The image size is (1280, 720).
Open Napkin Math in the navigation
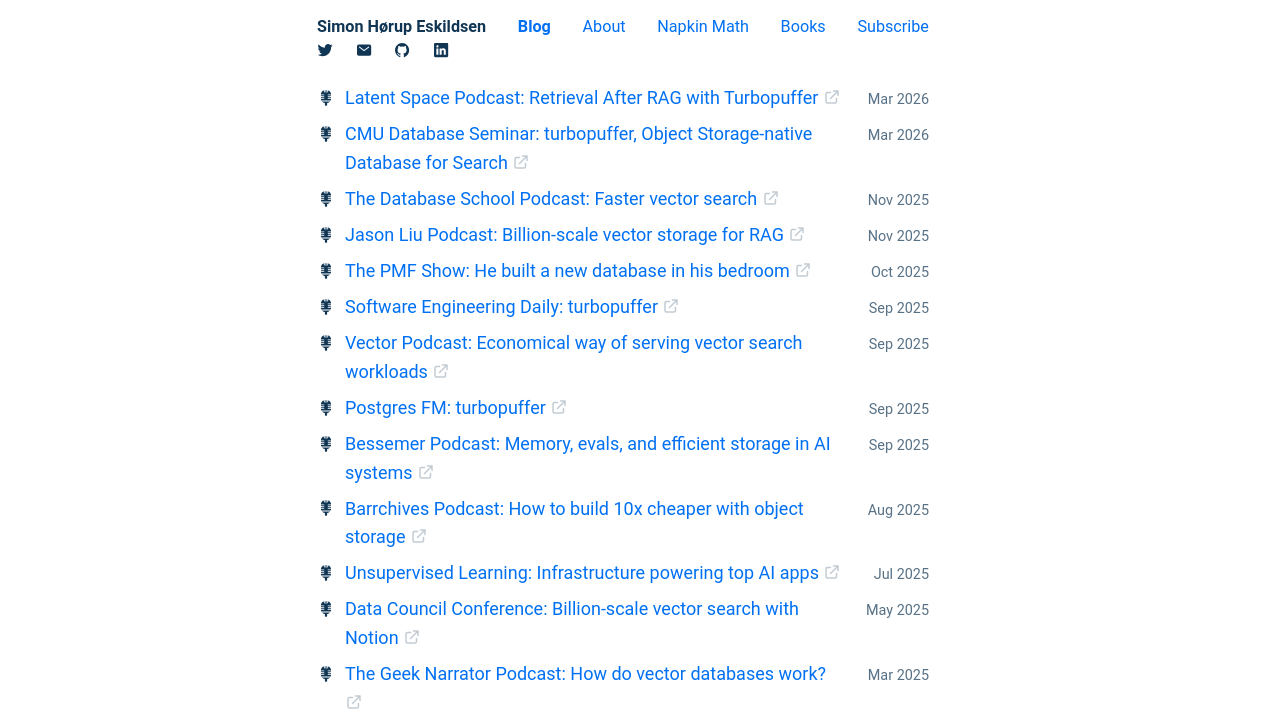coord(703,27)
